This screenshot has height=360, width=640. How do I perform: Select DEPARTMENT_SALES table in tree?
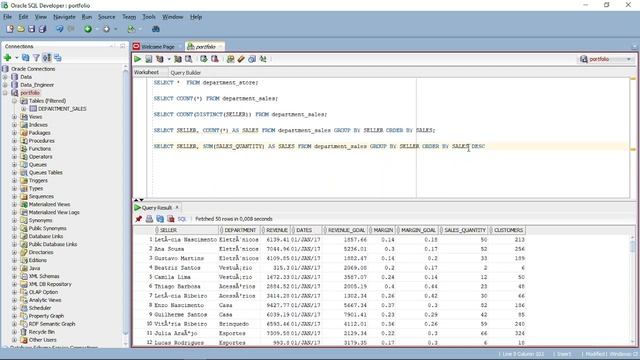point(62,109)
